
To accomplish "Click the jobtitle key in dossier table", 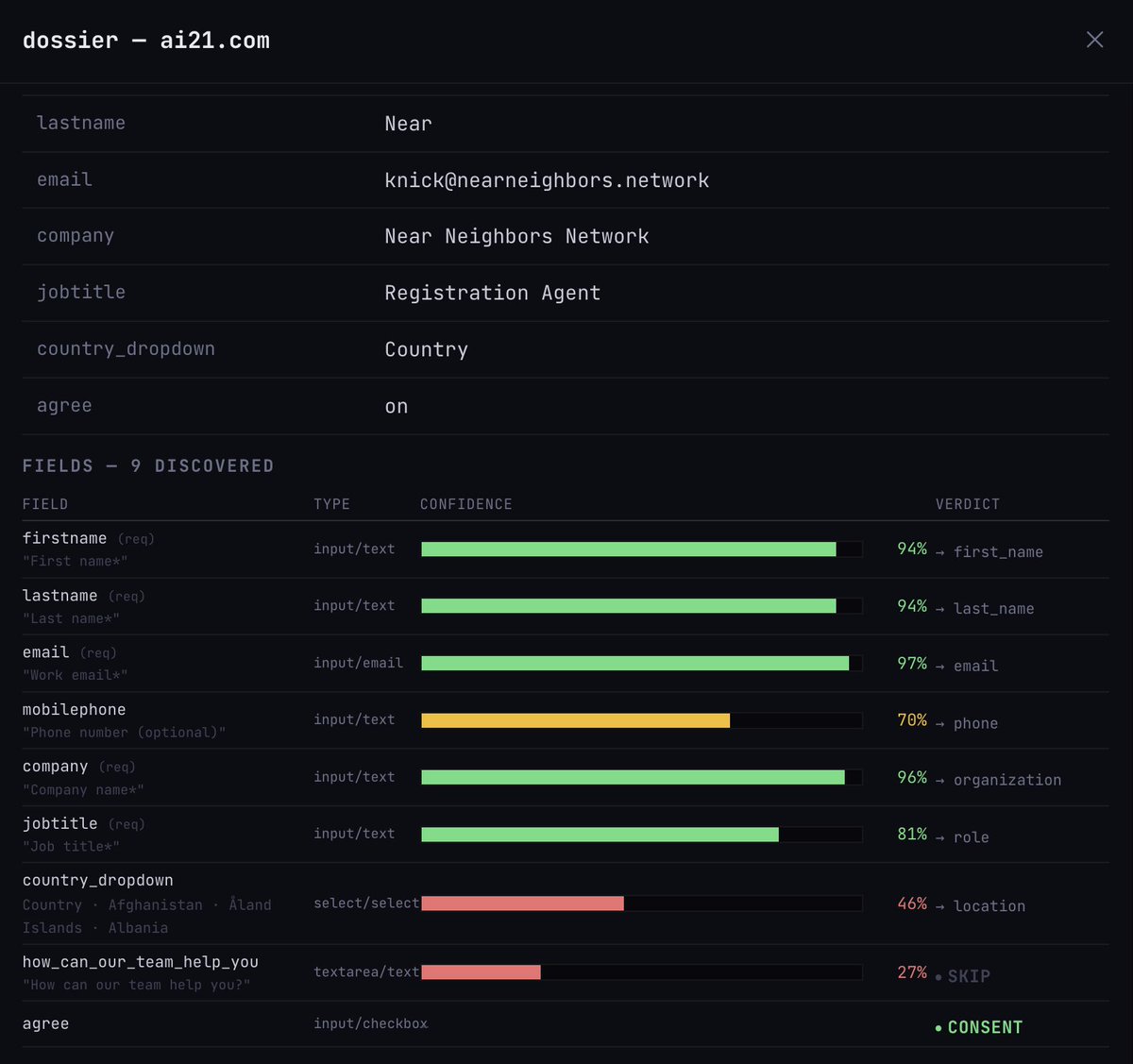I will pos(81,293).
